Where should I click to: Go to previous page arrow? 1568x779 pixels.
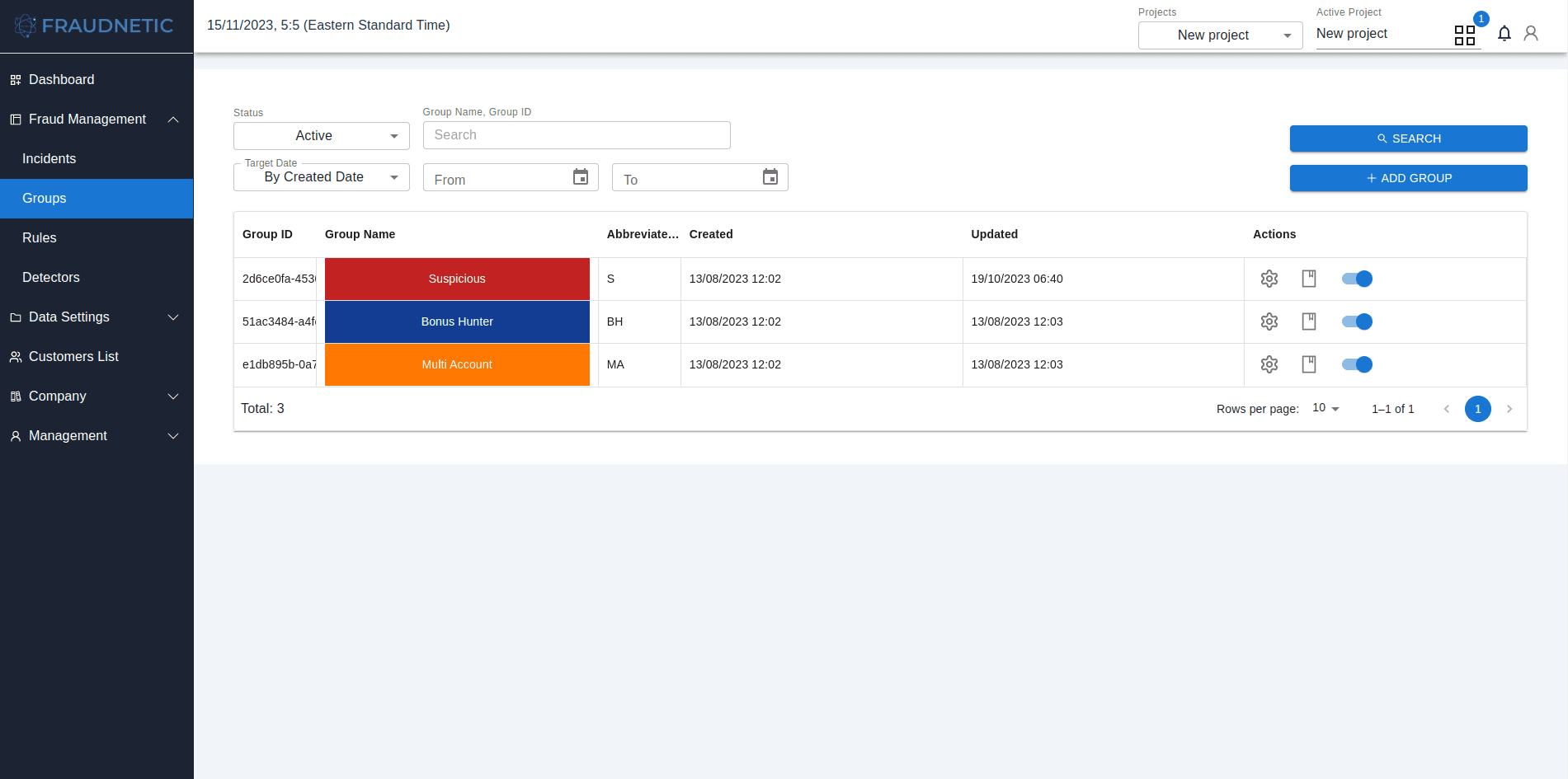[1447, 409]
